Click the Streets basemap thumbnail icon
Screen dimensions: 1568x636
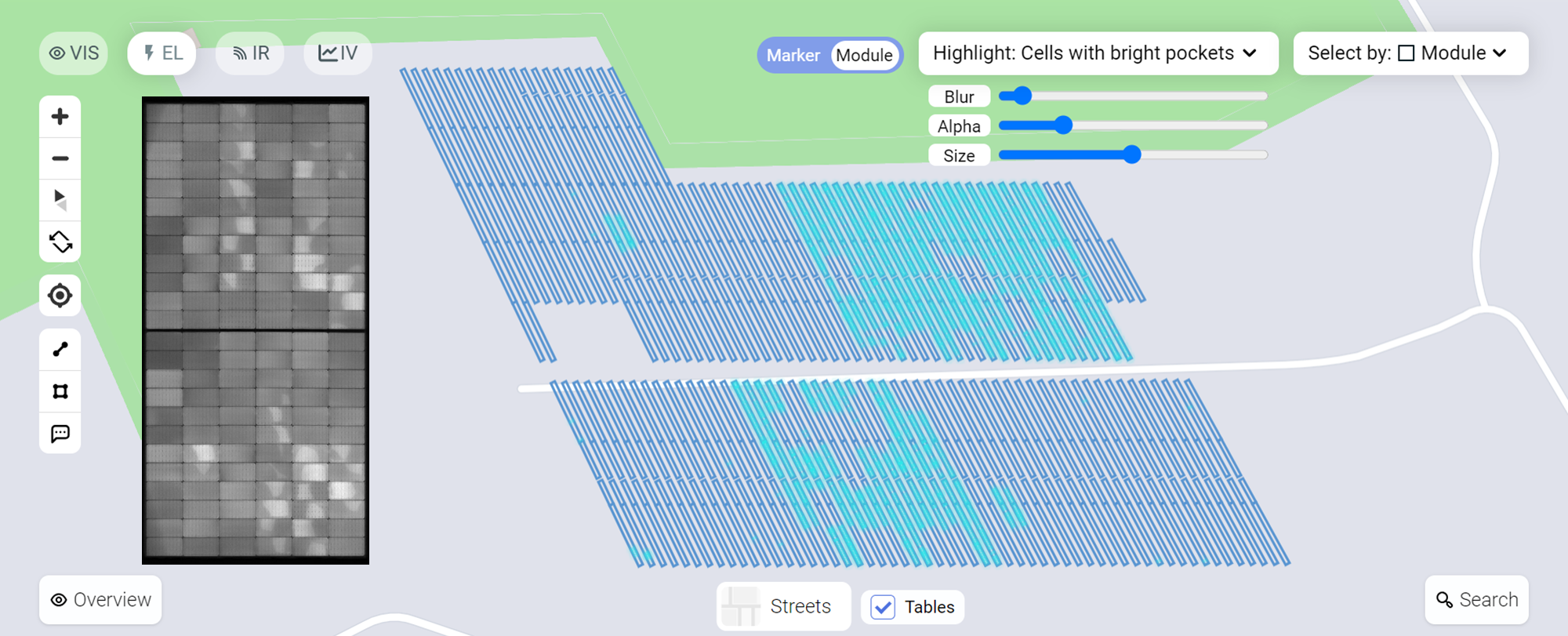[740, 606]
